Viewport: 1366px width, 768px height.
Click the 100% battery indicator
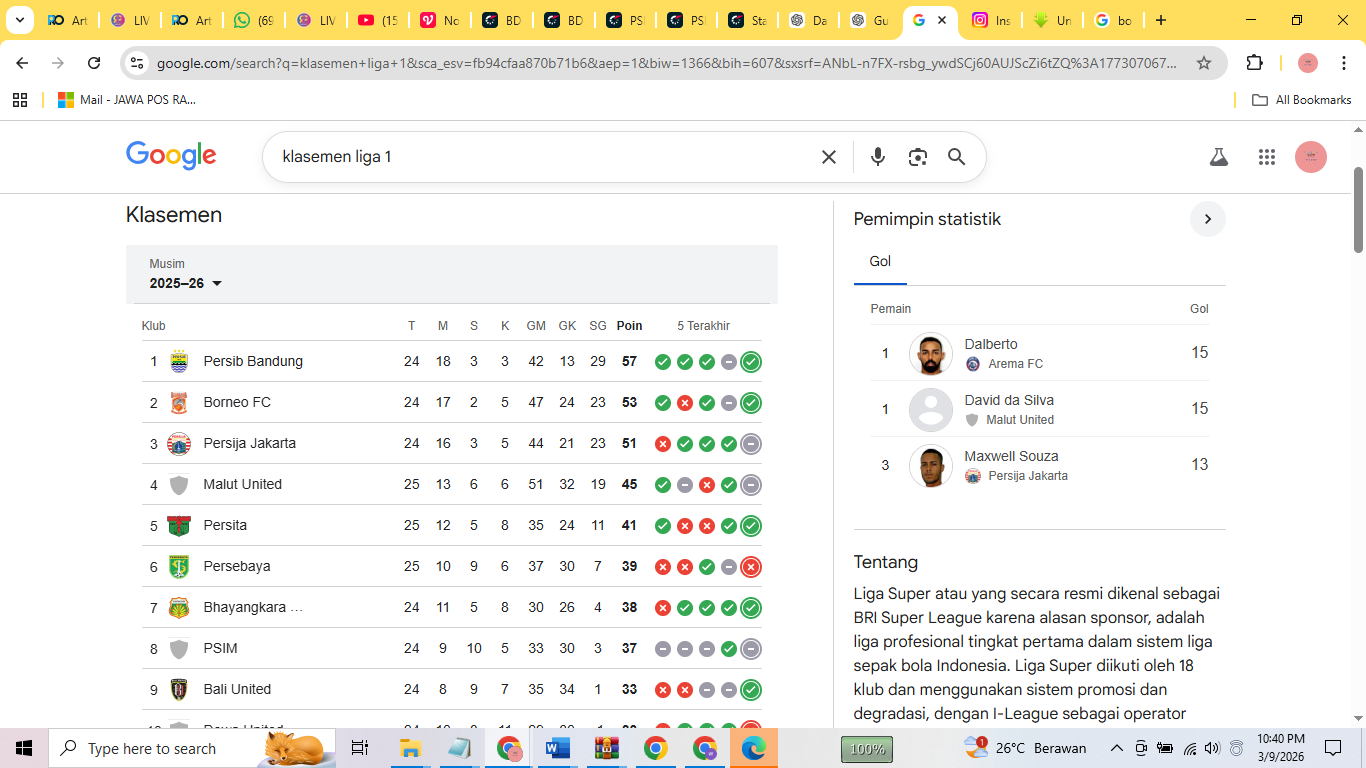coord(867,749)
